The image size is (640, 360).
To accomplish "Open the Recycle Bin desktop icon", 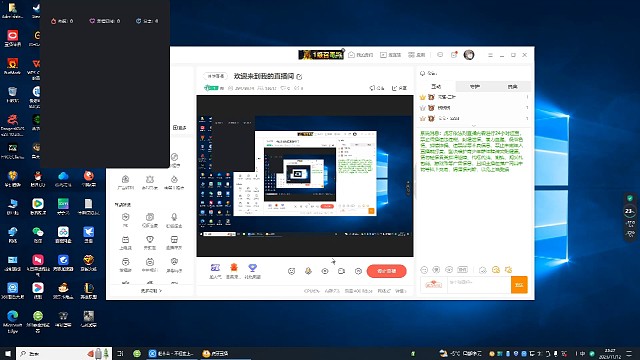I will (x=12, y=95).
